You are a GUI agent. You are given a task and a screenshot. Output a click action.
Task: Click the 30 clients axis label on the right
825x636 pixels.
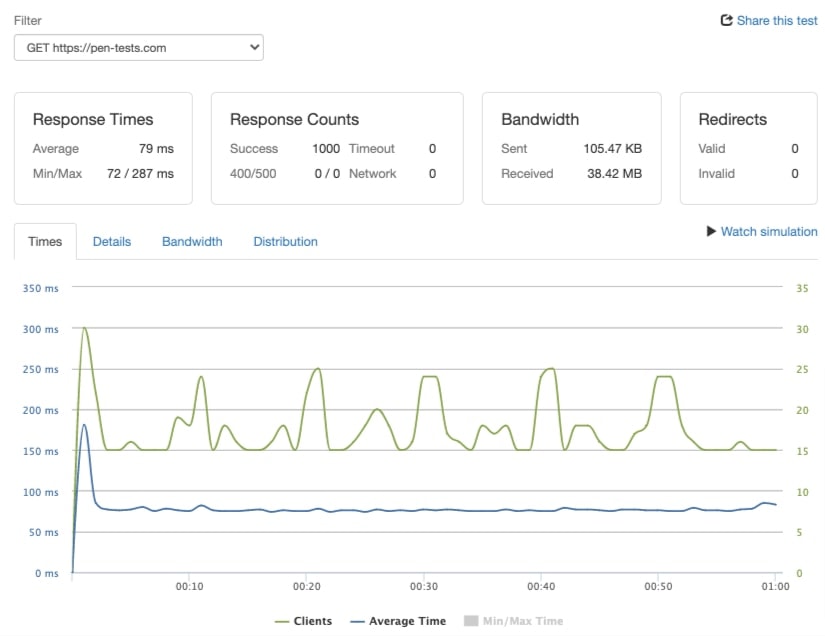coord(802,329)
